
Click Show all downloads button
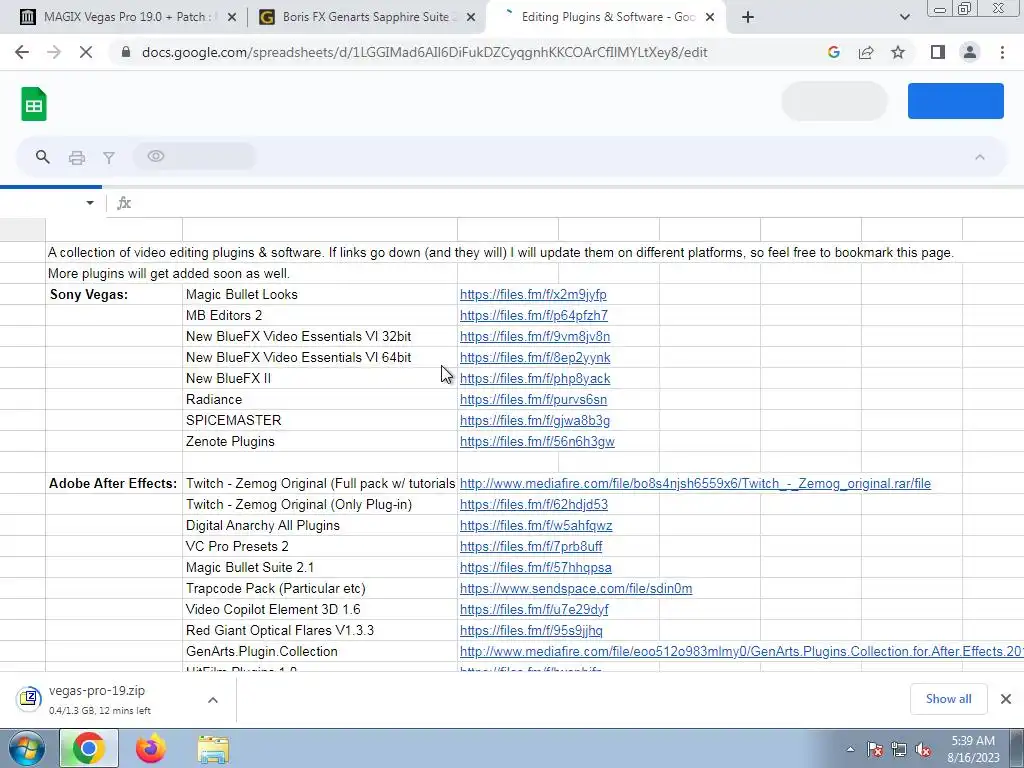[x=948, y=699]
